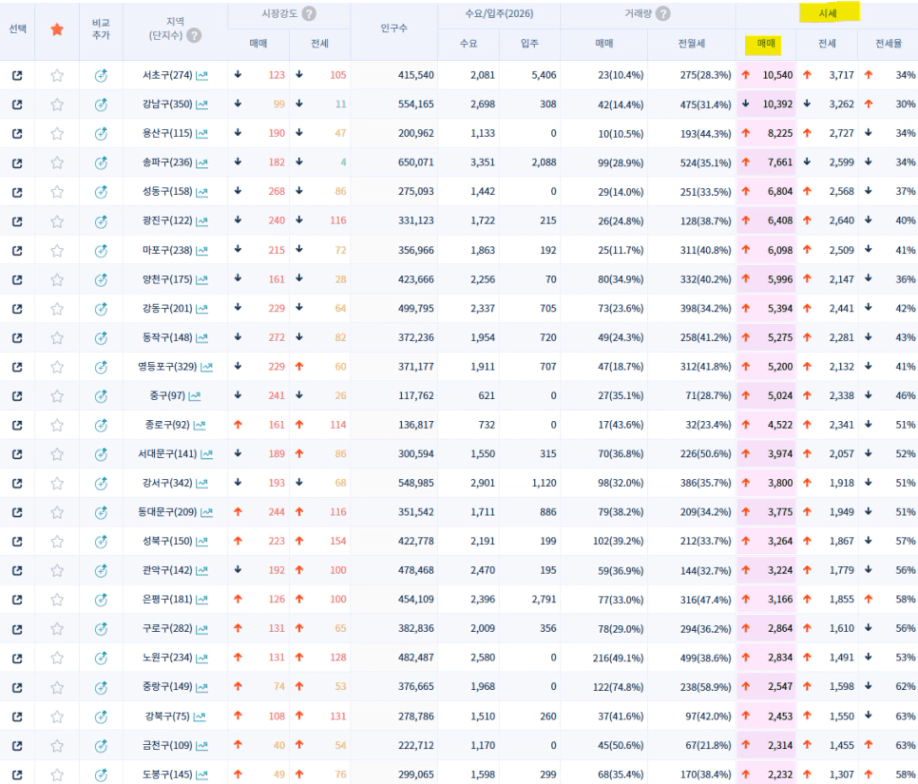Toggle the favorite star for 송파구
Screen dimensions: 918x784
57,163
